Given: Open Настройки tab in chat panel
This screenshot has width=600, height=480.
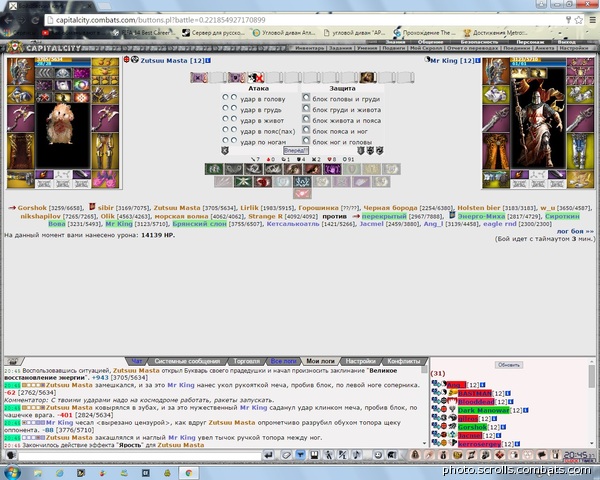Looking at the screenshot, I should pos(360,361).
